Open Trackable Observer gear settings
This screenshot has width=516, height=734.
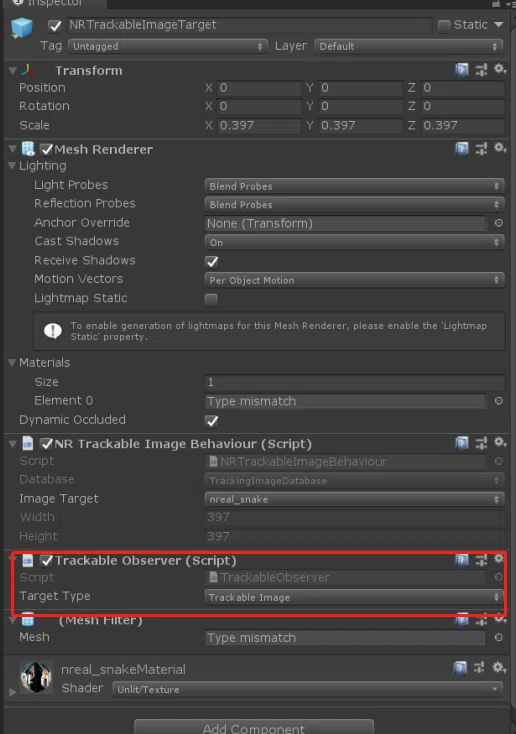pyautogui.click(x=499, y=558)
